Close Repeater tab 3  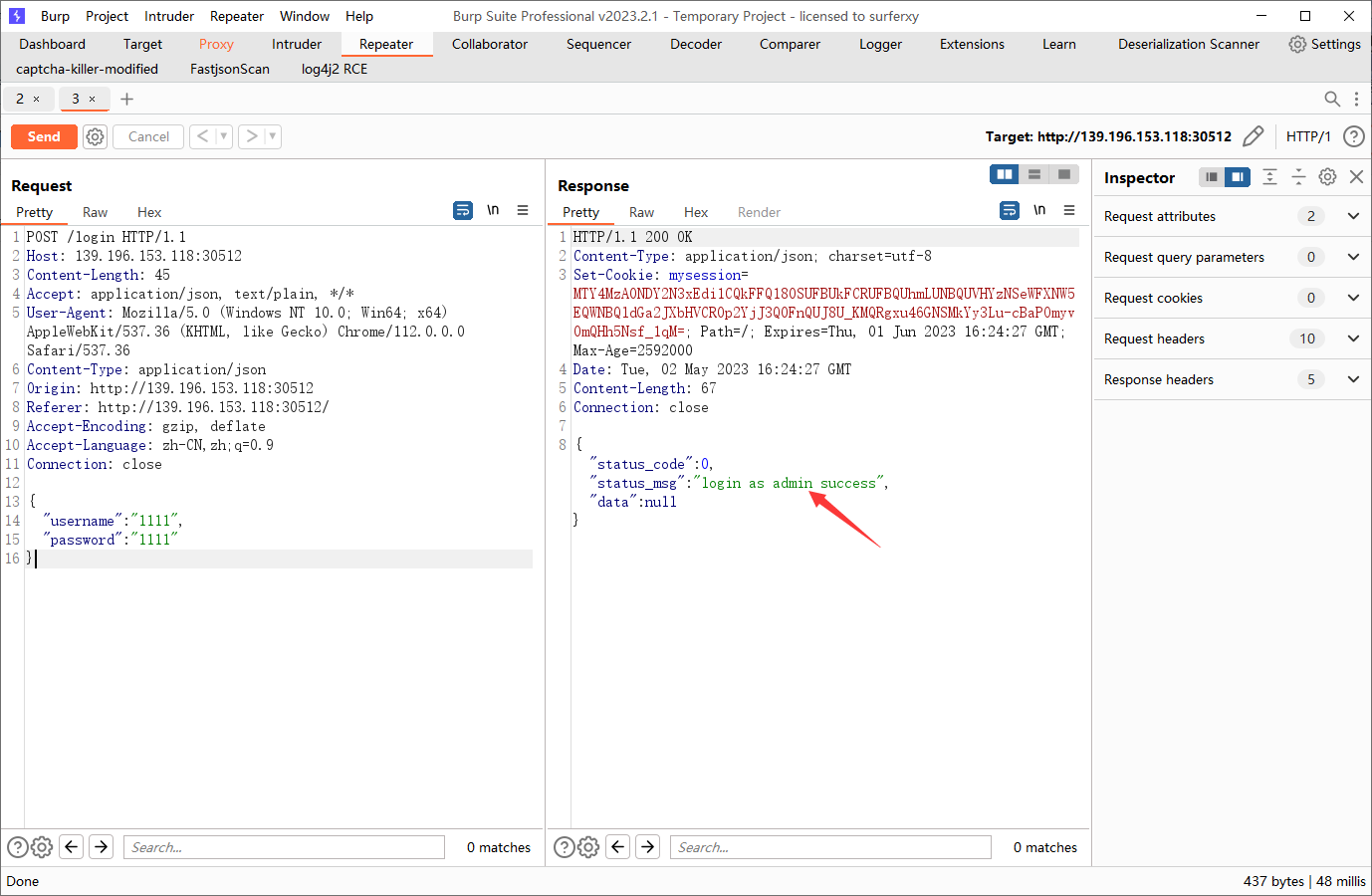point(92,99)
